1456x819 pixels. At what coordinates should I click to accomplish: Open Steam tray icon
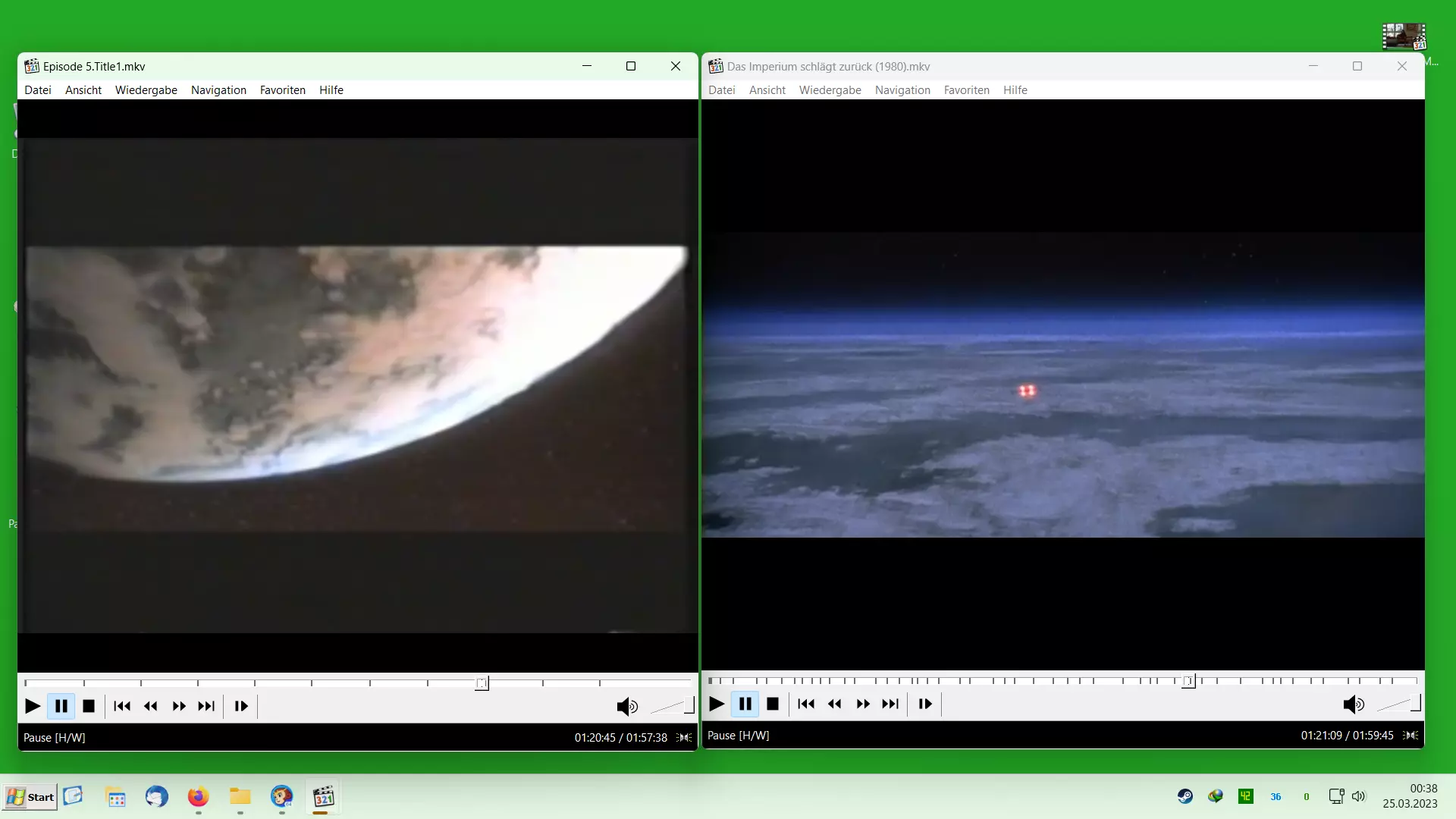pyautogui.click(x=1185, y=796)
